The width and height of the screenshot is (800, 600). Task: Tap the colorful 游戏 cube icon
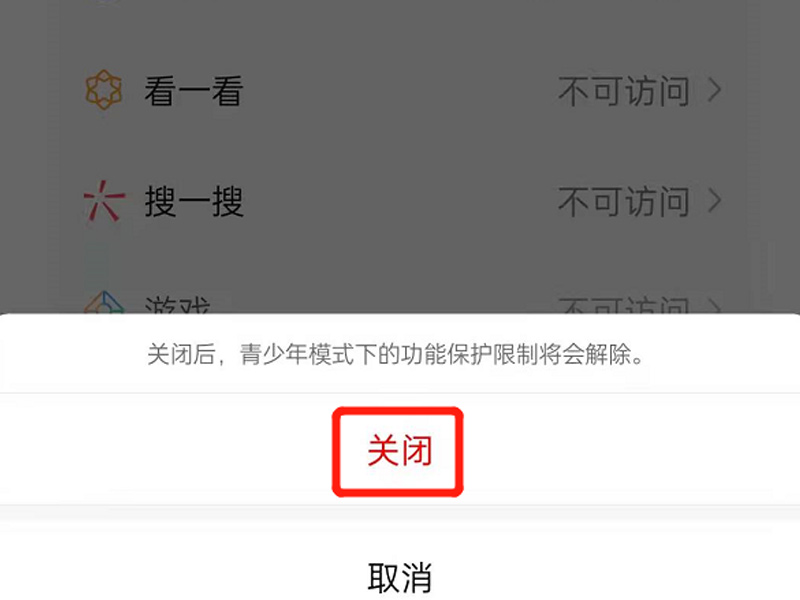pyautogui.click(x=104, y=302)
